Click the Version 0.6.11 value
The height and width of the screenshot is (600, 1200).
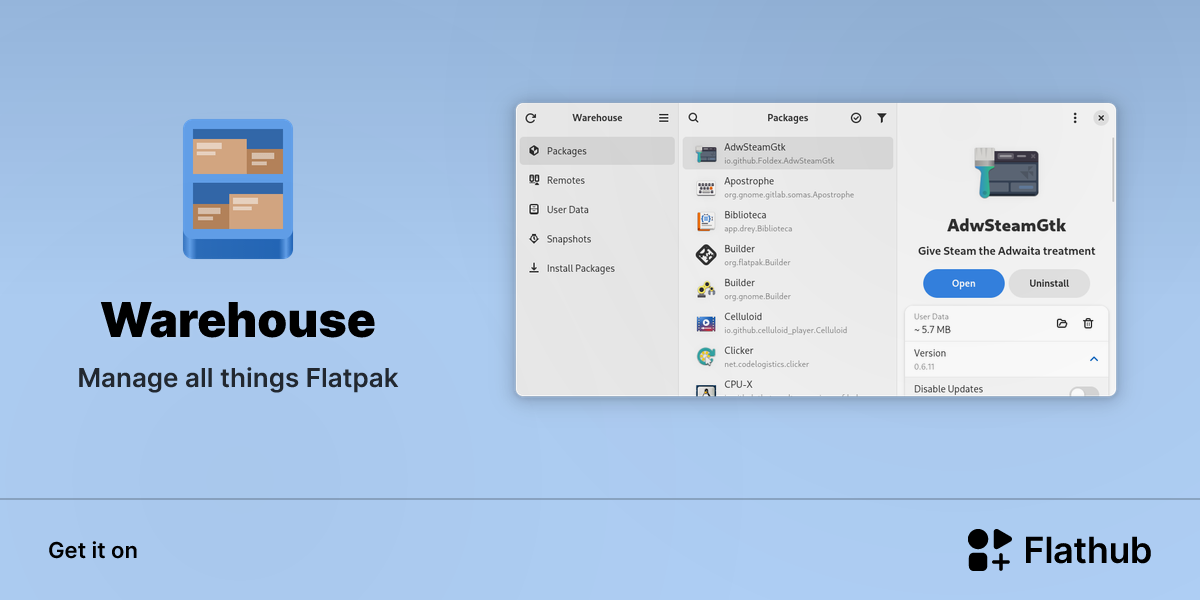(925, 367)
